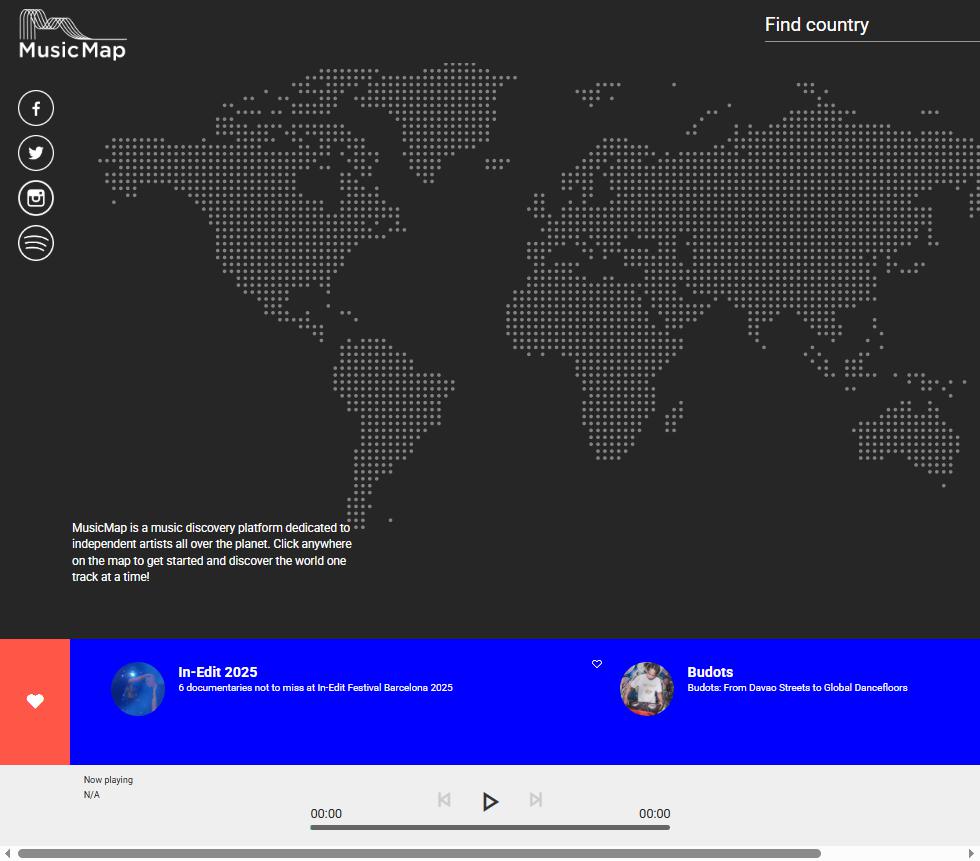Click the track progress bar

[490, 827]
